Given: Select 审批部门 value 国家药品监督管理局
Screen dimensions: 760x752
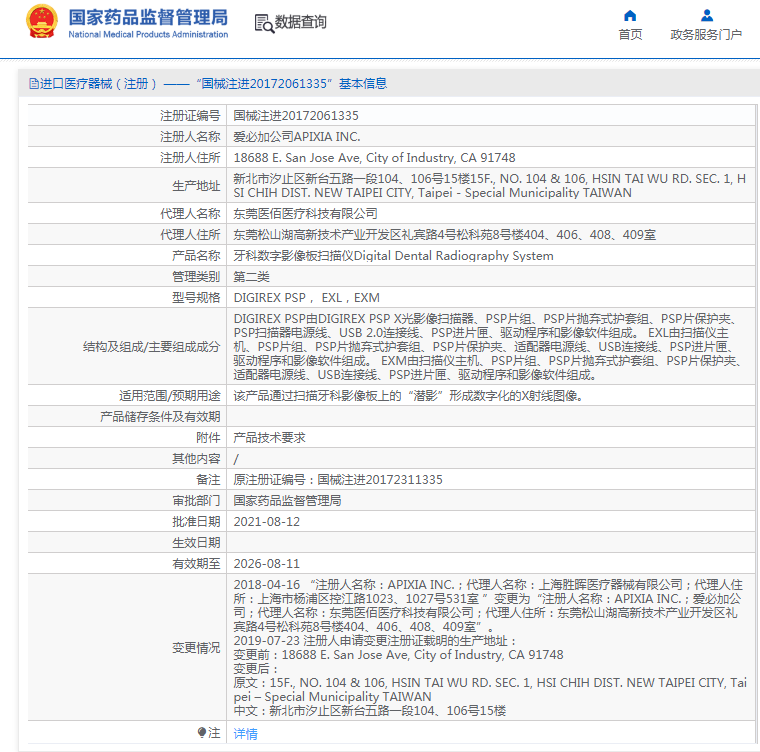Looking at the screenshot, I should (287, 500).
